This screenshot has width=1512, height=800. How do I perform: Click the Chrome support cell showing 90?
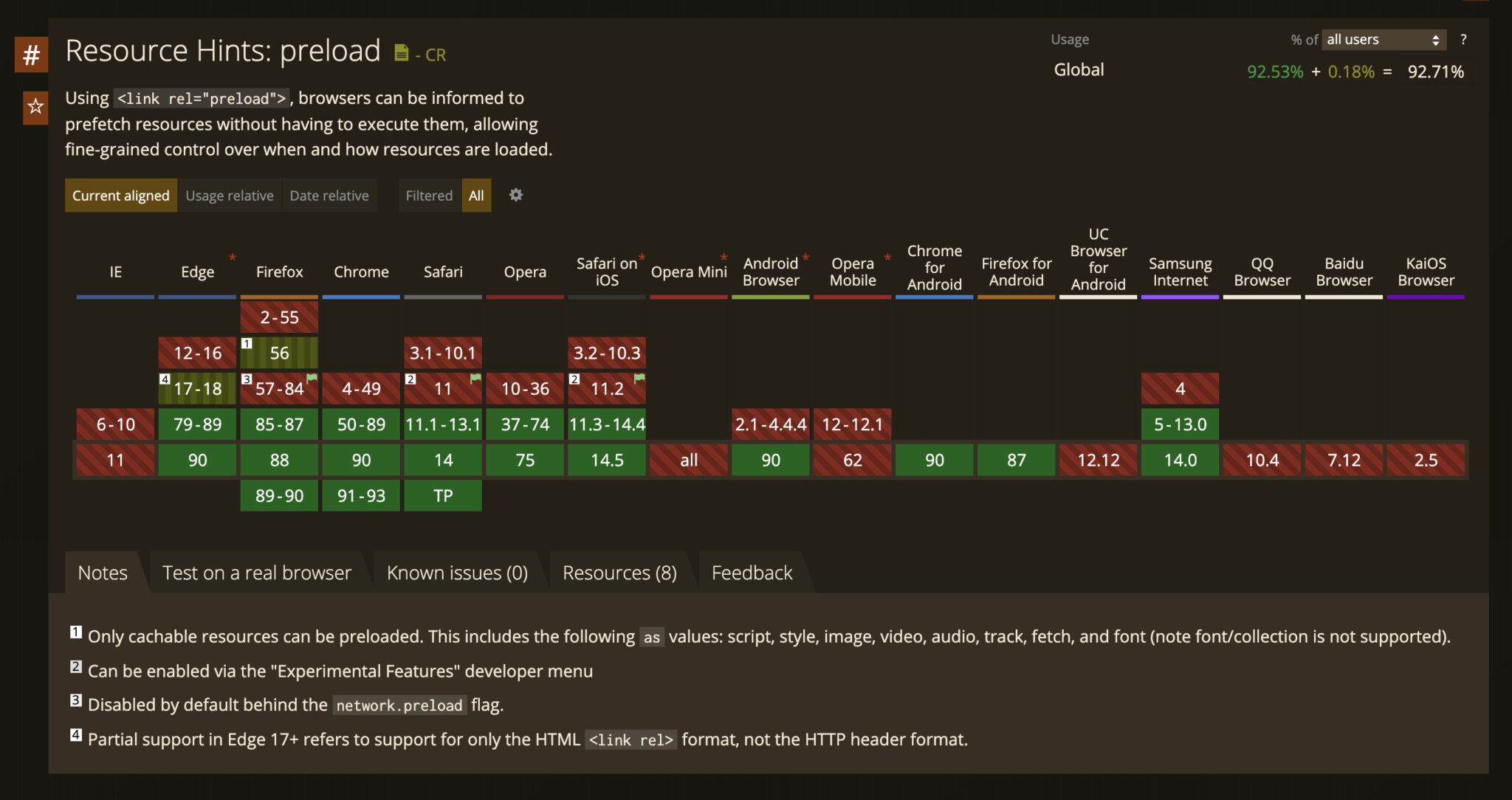pyautogui.click(x=361, y=460)
